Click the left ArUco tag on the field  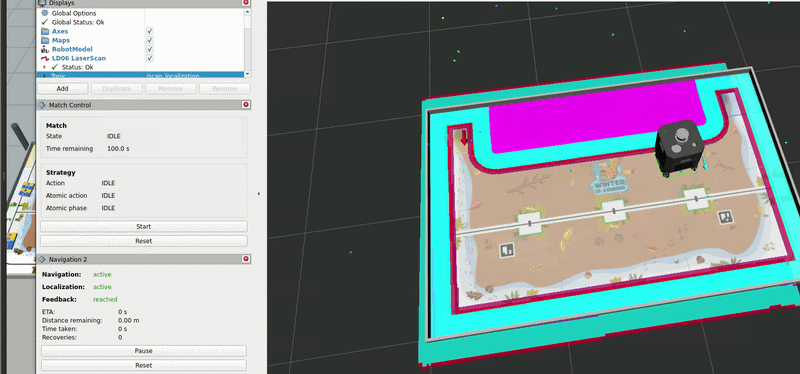507,250
